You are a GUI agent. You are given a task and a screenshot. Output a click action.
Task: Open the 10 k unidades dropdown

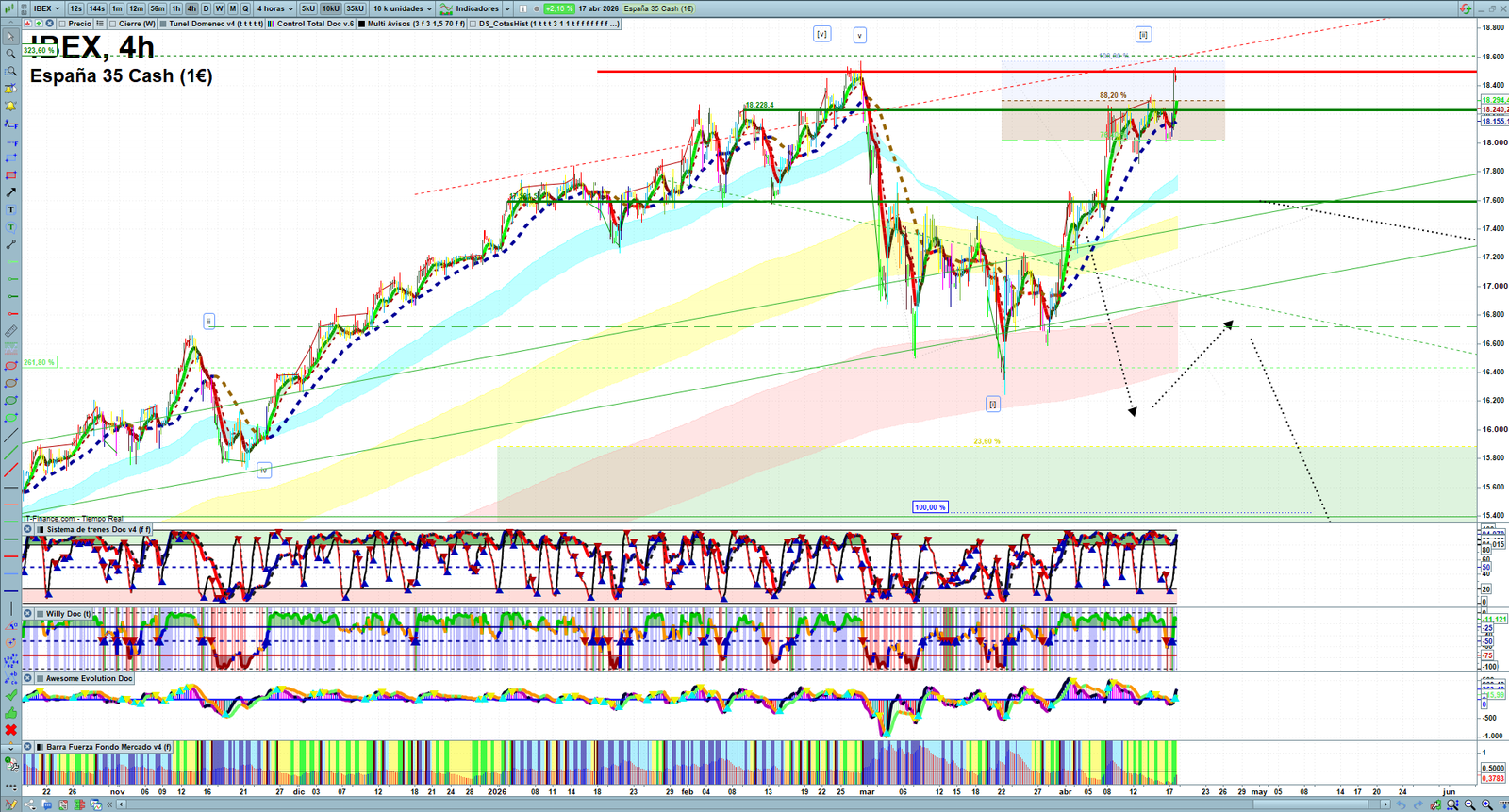(x=403, y=8)
